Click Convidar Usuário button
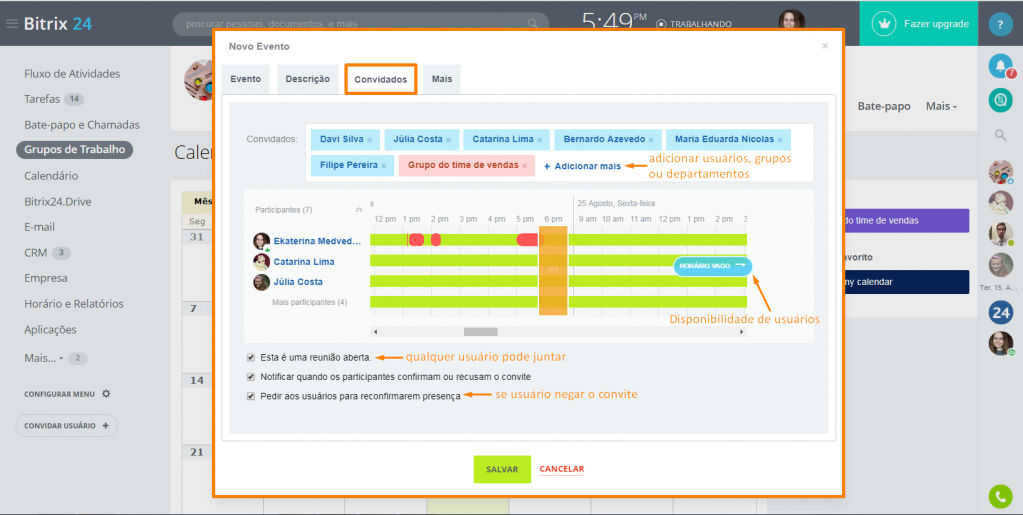Screen dimensions: 1023x515 (x=67, y=426)
